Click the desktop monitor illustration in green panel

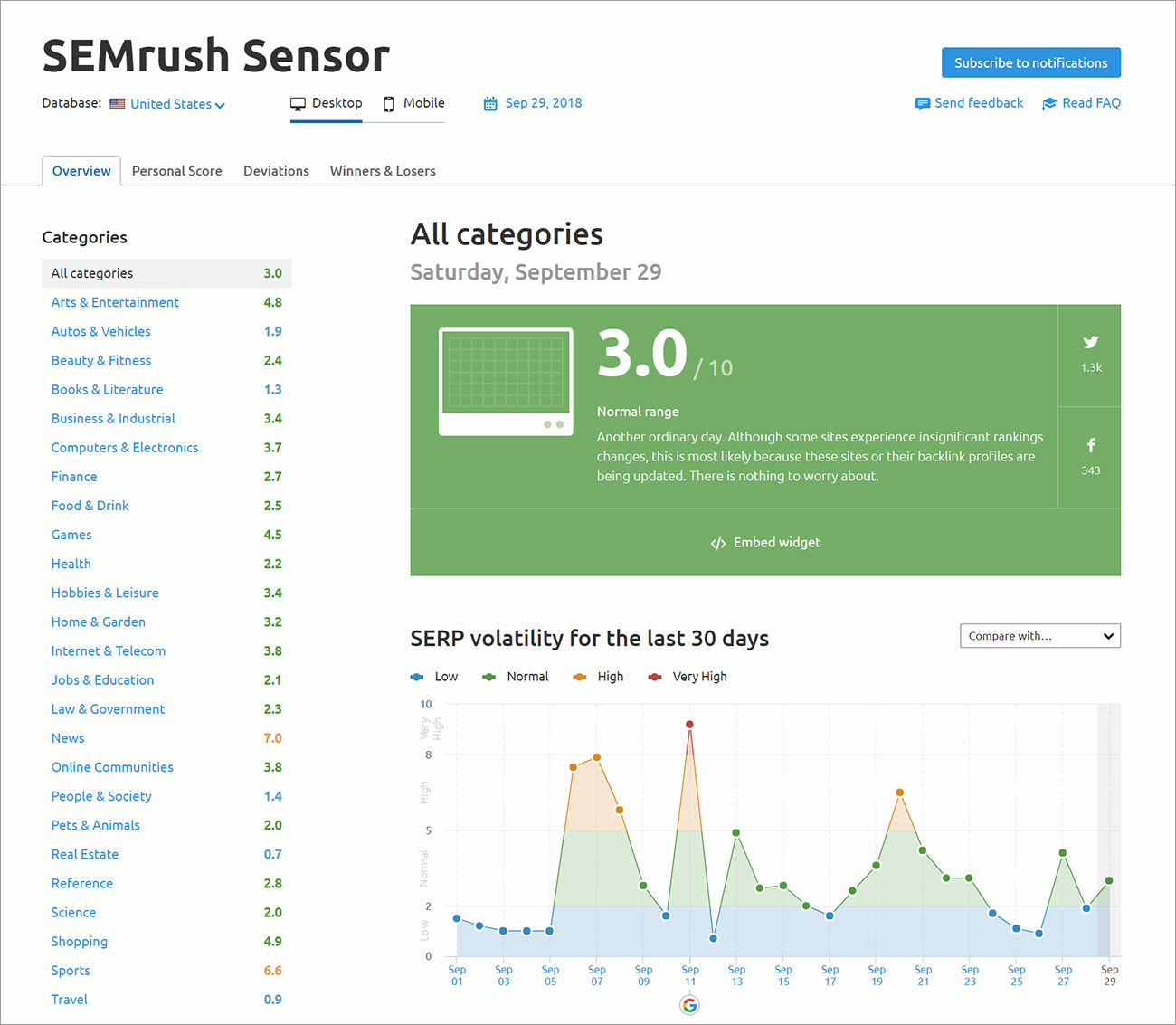506,382
